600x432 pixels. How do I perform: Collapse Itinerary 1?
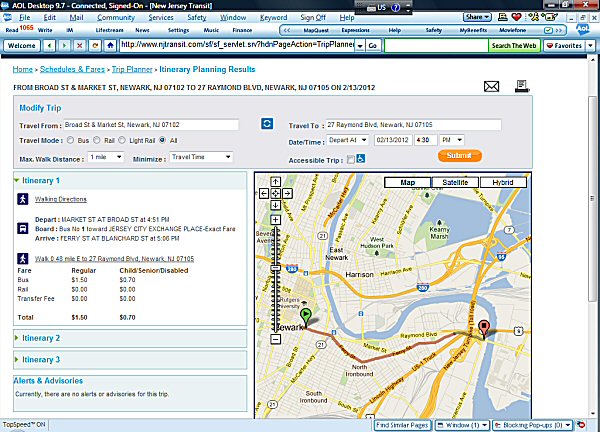[x=16, y=180]
